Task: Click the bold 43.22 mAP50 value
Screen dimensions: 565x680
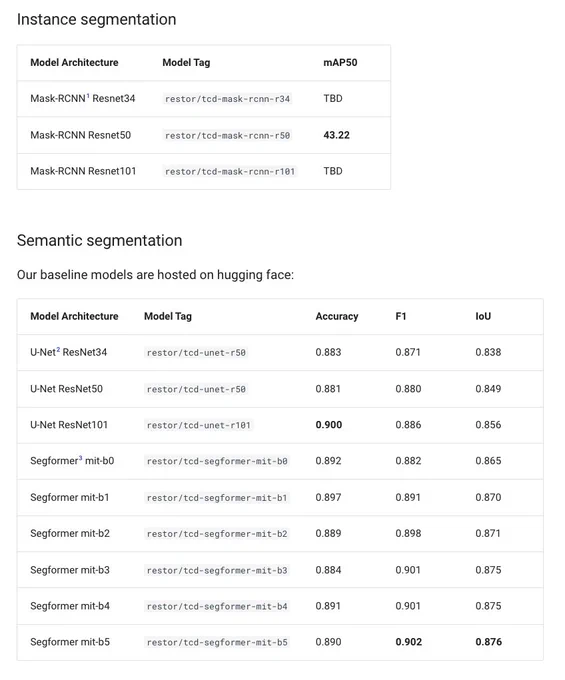Action: point(336,135)
